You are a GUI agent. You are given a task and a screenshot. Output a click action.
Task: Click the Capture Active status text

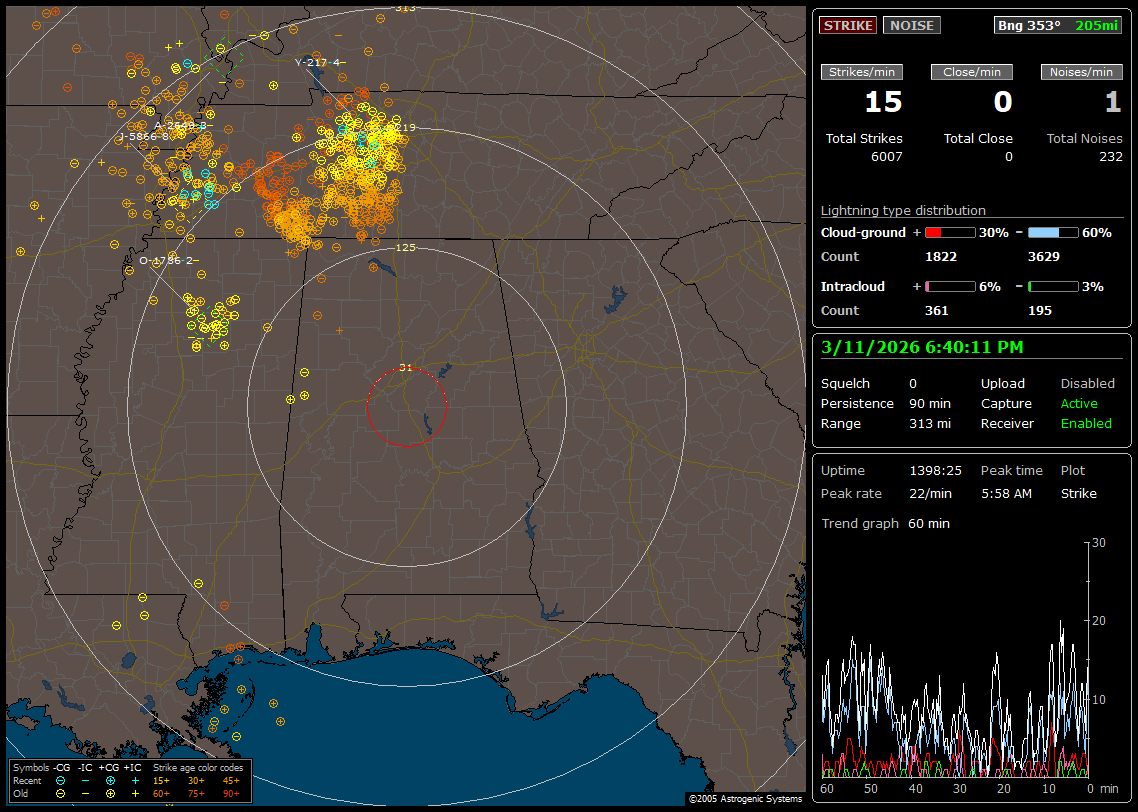click(x=1079, y=403)
